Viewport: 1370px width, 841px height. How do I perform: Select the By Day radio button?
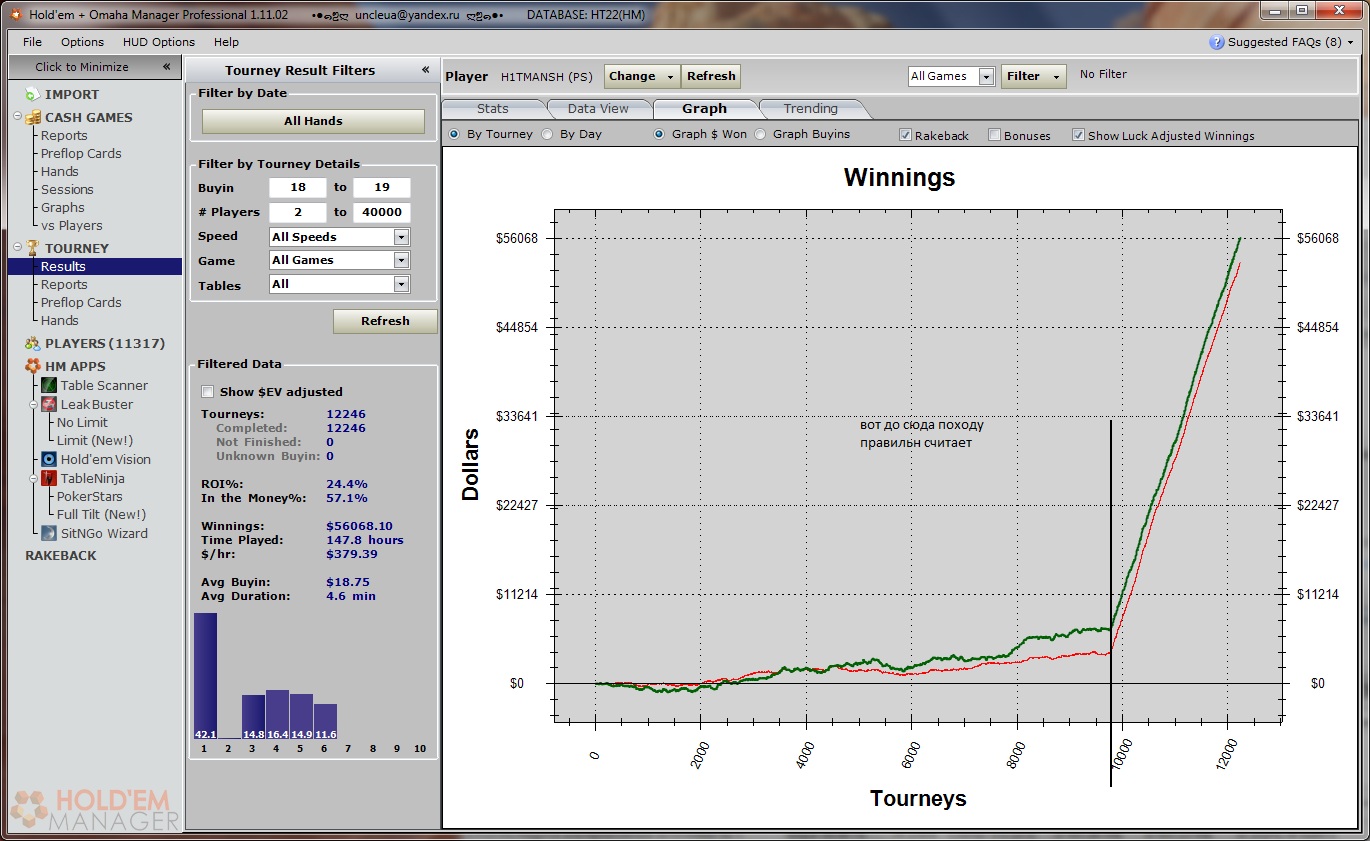[x=547, y=134]
